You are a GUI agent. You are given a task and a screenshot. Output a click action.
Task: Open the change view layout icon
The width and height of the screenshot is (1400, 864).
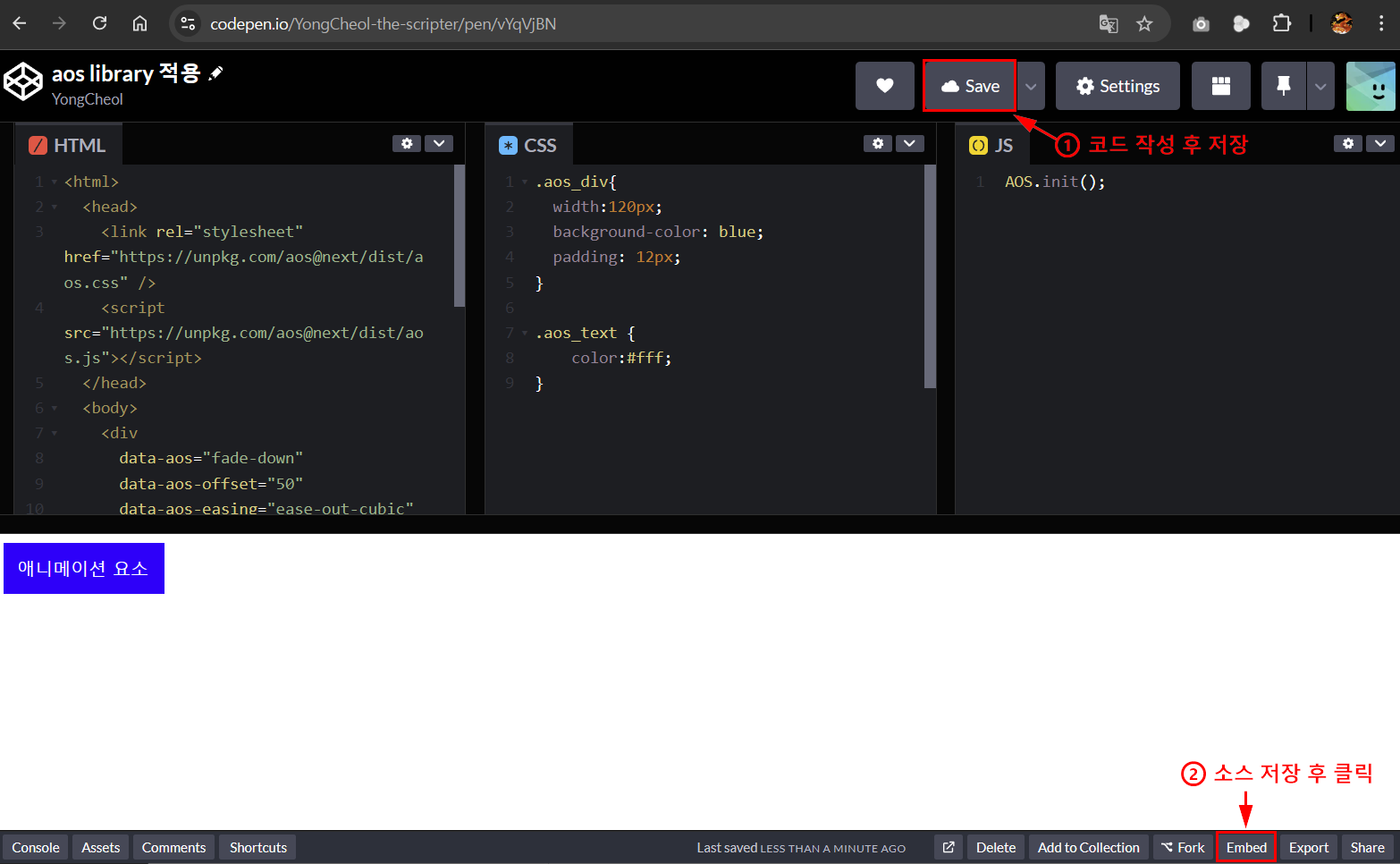(1220, 86)
